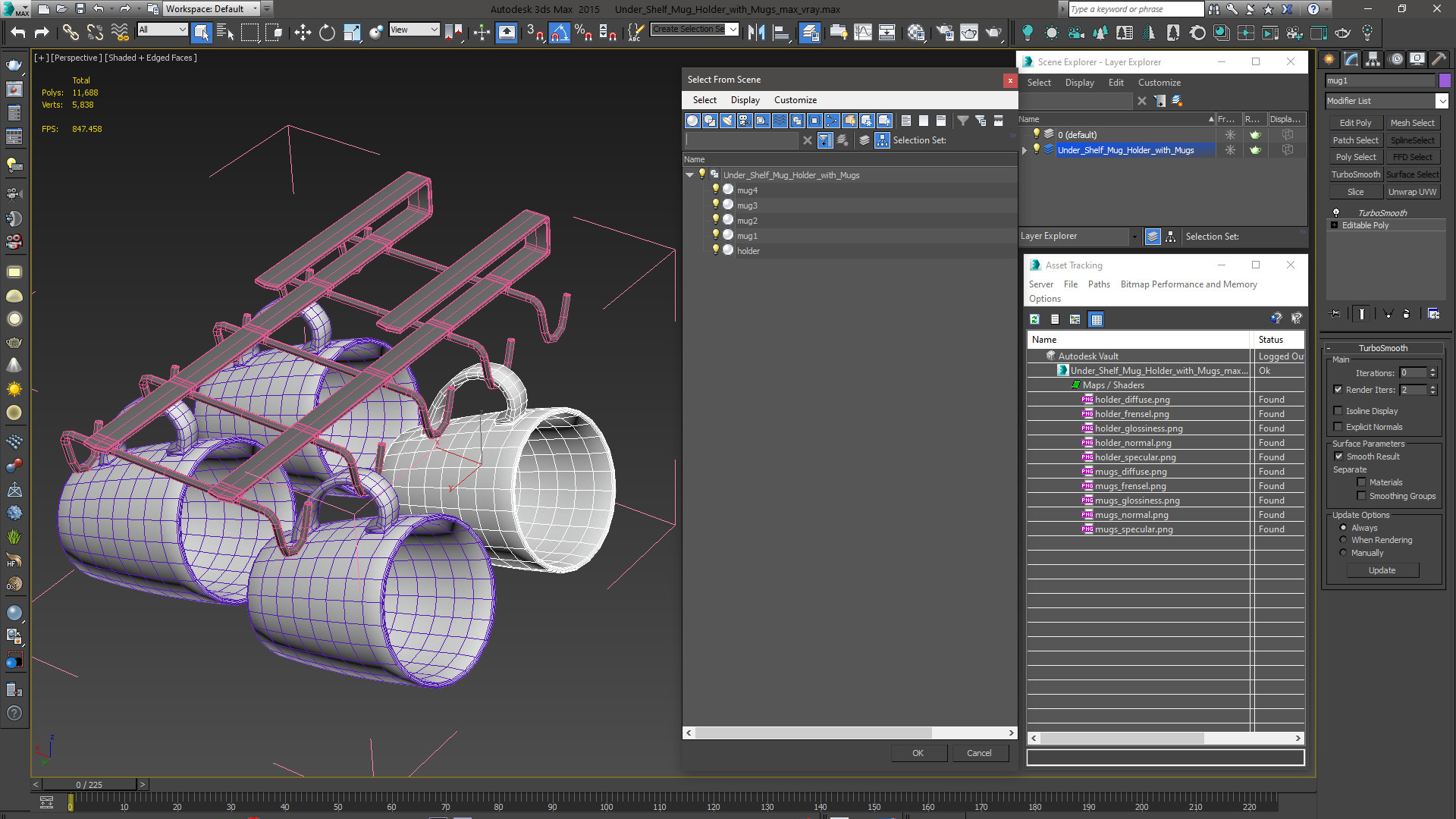Viewport: 1456px width, 819px height.
Task: Click the mug1 object color swatch
Action: 1445,80
